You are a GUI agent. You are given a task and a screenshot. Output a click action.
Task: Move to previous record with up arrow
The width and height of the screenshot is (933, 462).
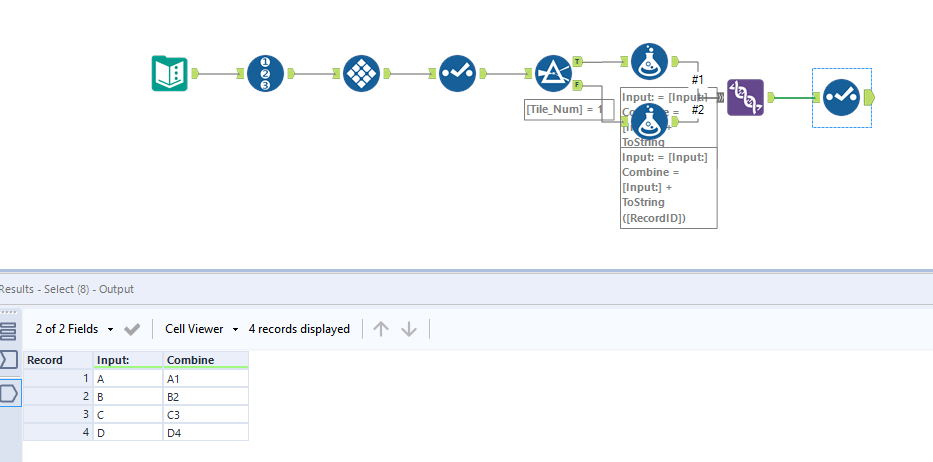coord(381,329)
